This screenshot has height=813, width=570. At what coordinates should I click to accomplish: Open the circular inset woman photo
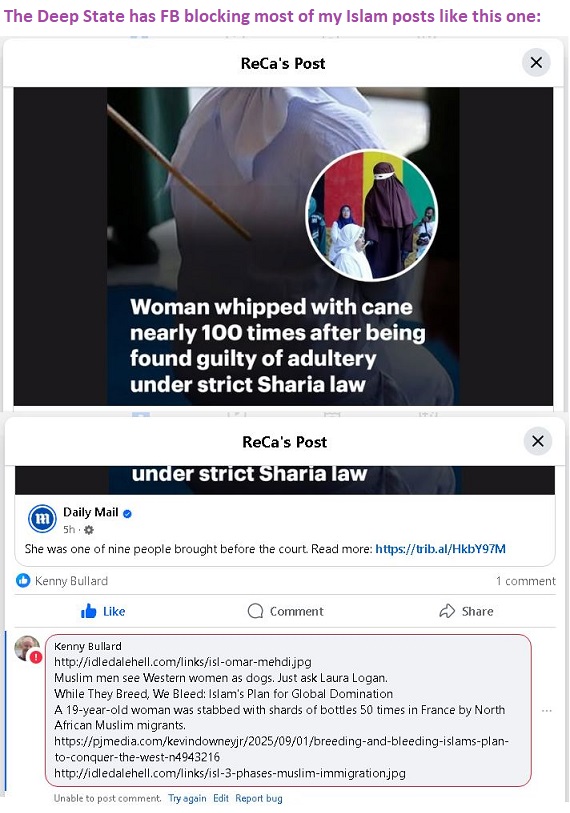(371, 215)
